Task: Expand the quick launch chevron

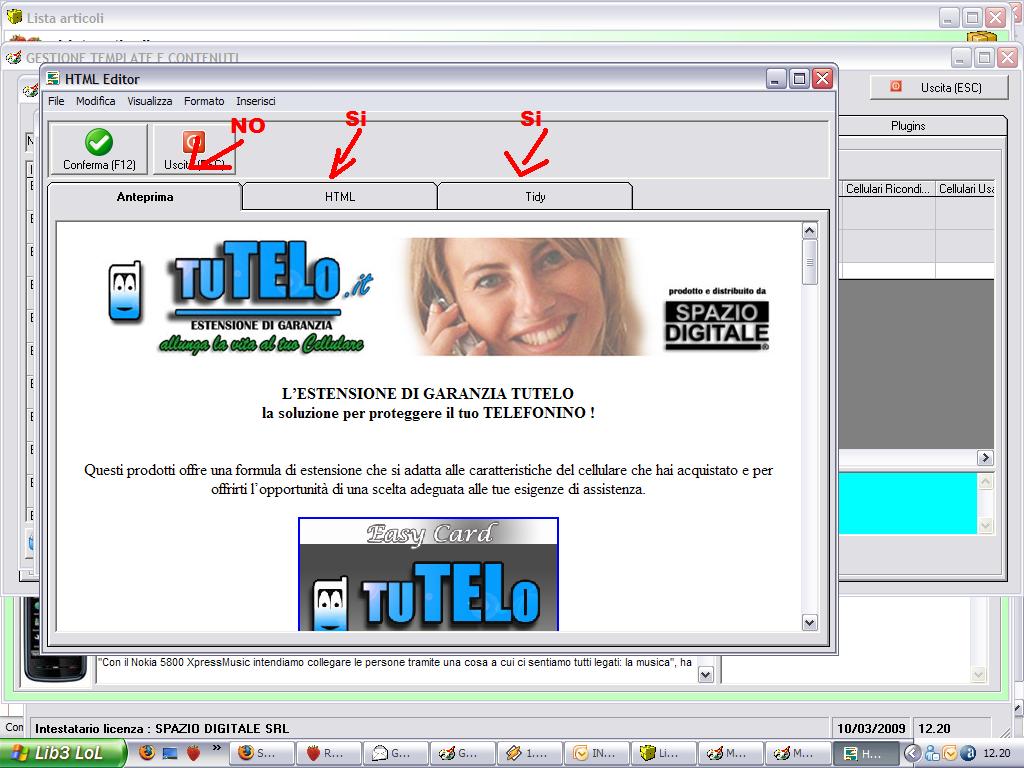Action: click(216, 748)
